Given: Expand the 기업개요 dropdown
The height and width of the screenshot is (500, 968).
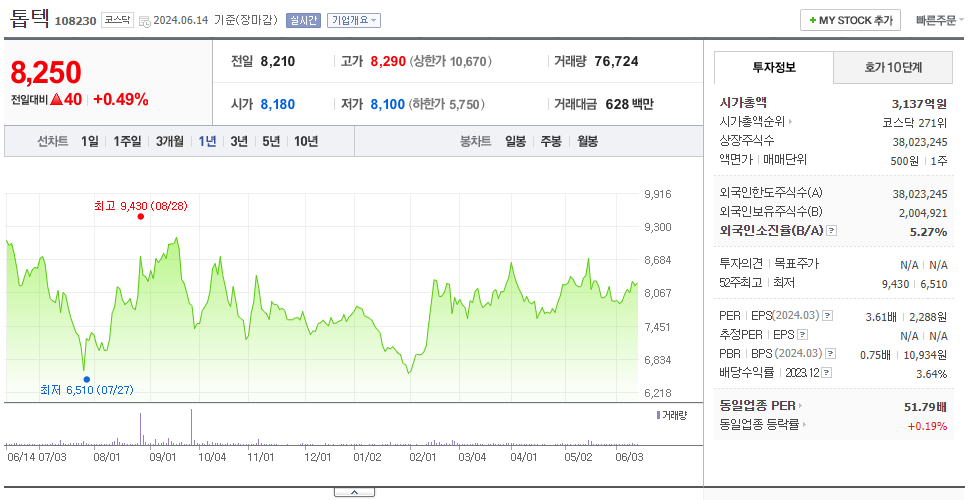Looking at the screenshot, I should (x=354, y=20).
